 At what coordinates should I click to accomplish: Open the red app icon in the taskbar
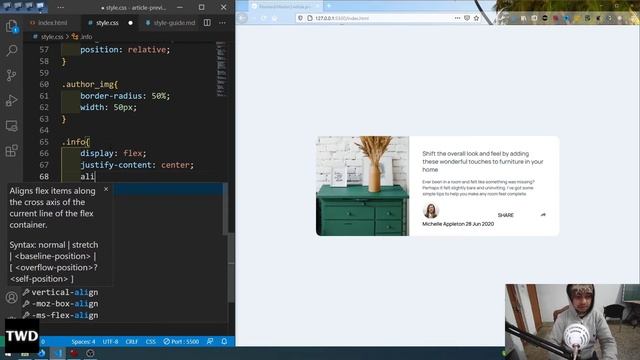point(74,353)
